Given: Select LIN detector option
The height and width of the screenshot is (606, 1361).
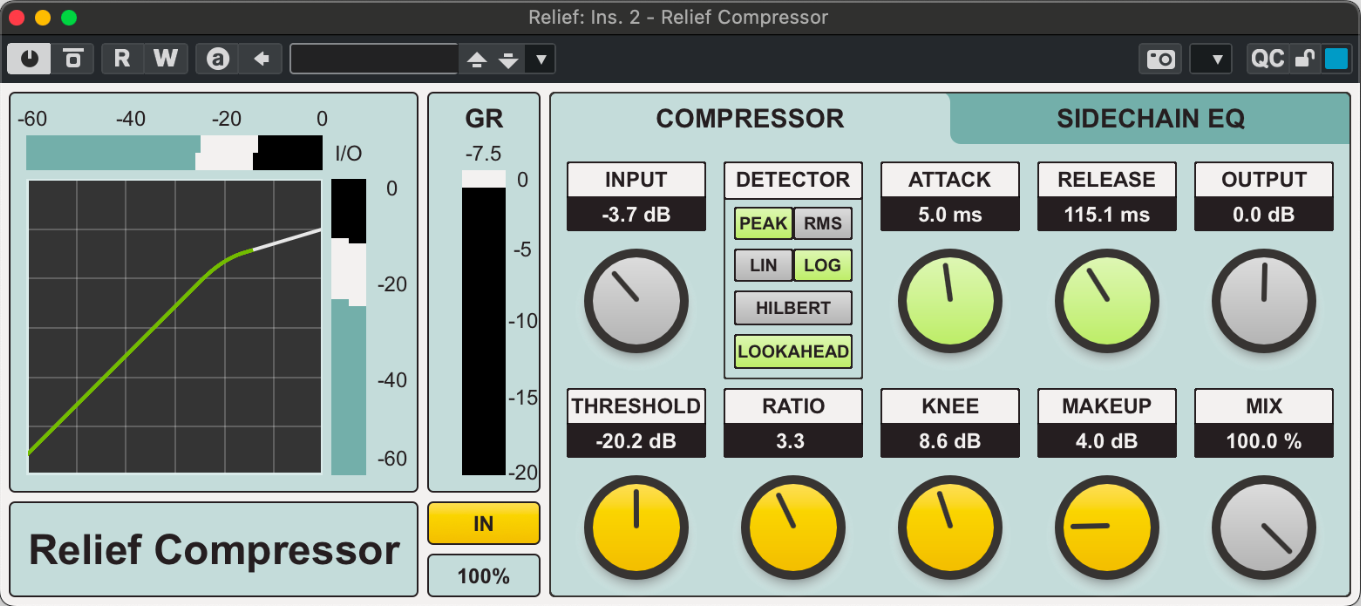Looking at the screenshot, I should tap(763, 265).
